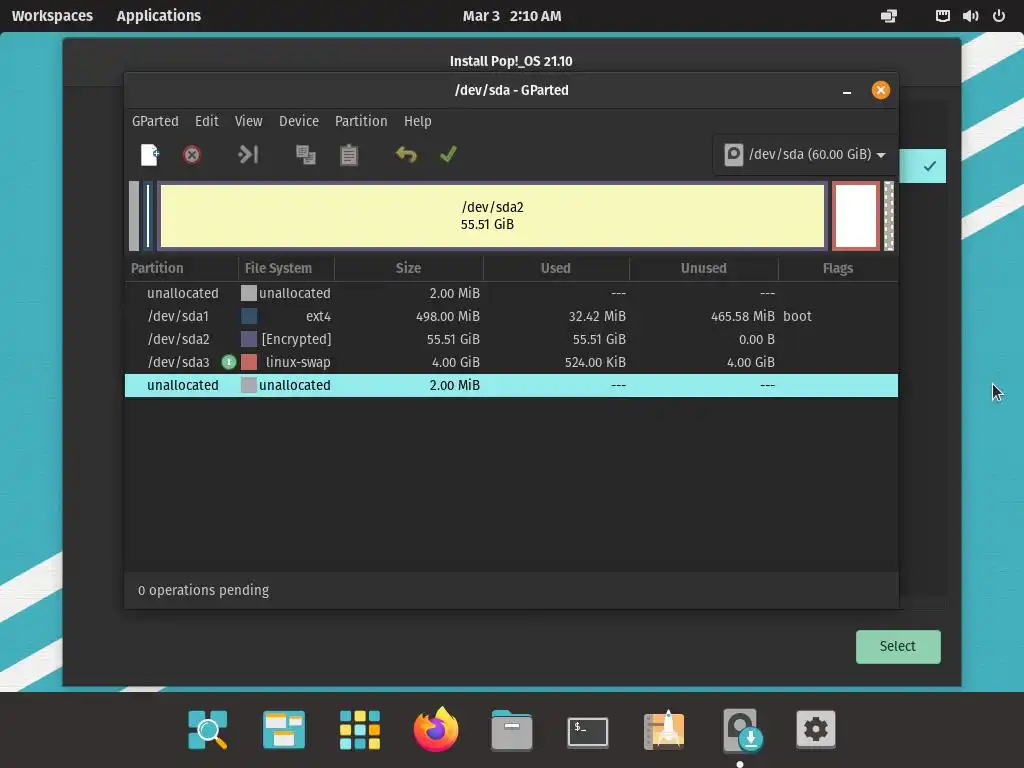
Task: Open Pop!_Shop rocket icon in dock
Action: [x=664, y=729]
